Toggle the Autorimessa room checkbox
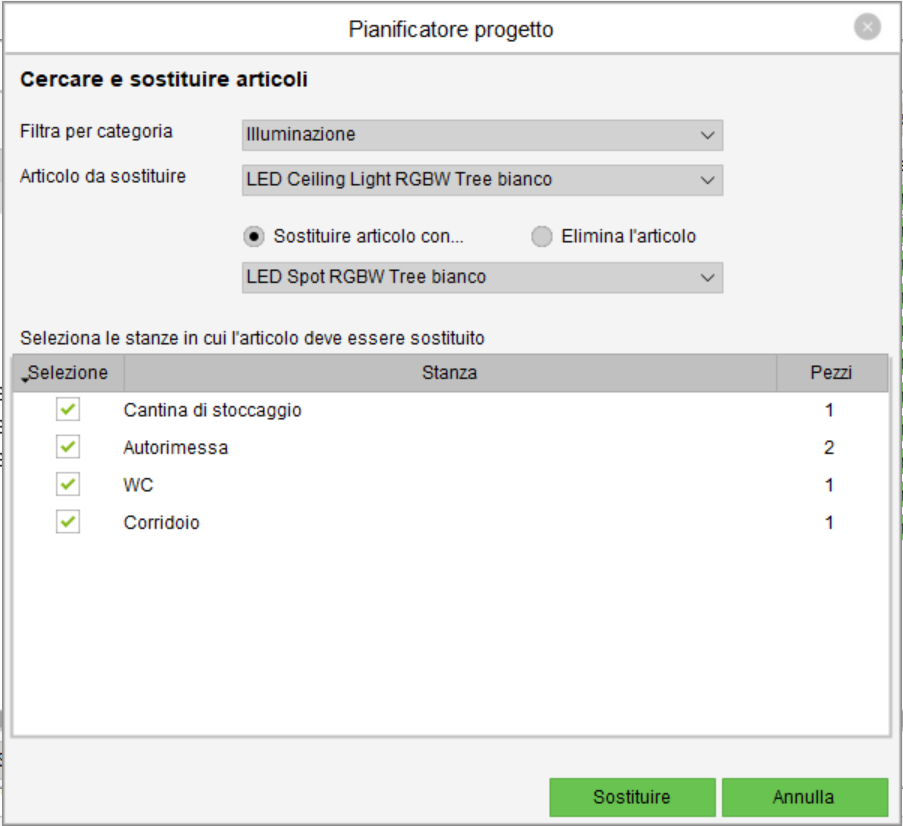The height and width of the screenshot is (826, 903). coord(68,447)
